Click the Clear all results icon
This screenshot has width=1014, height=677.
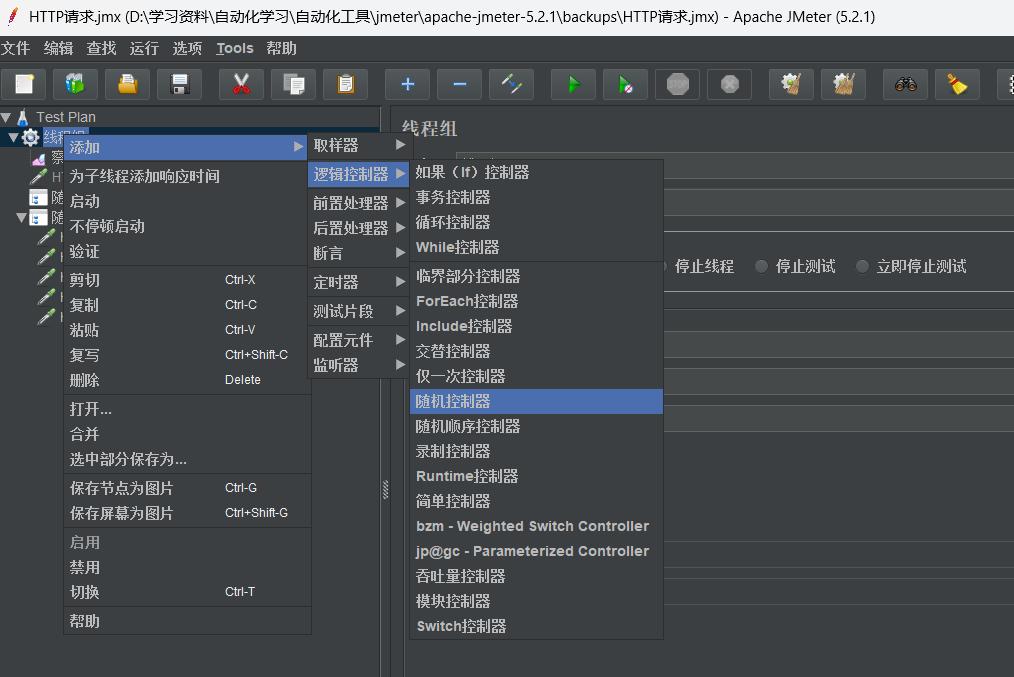[x=843, y=84]
